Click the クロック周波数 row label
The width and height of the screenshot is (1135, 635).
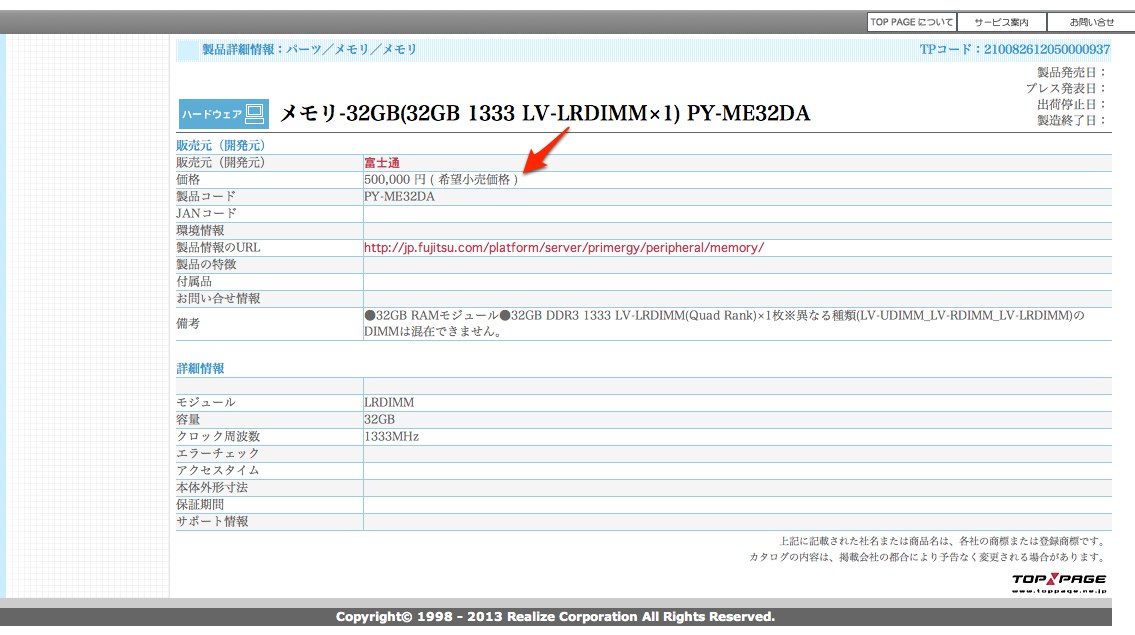click(219, 437)
